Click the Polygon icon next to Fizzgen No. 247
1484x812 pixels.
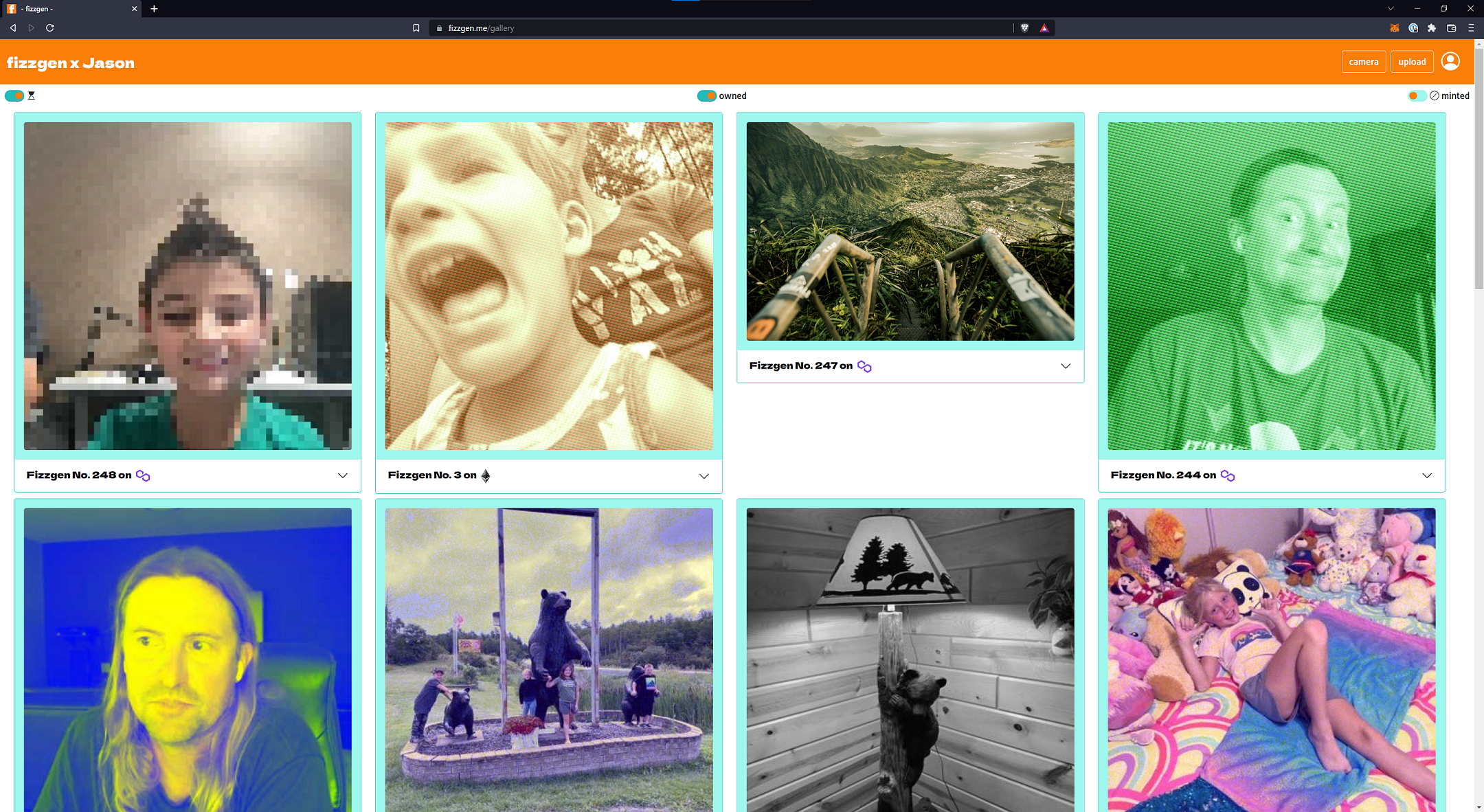864,366
